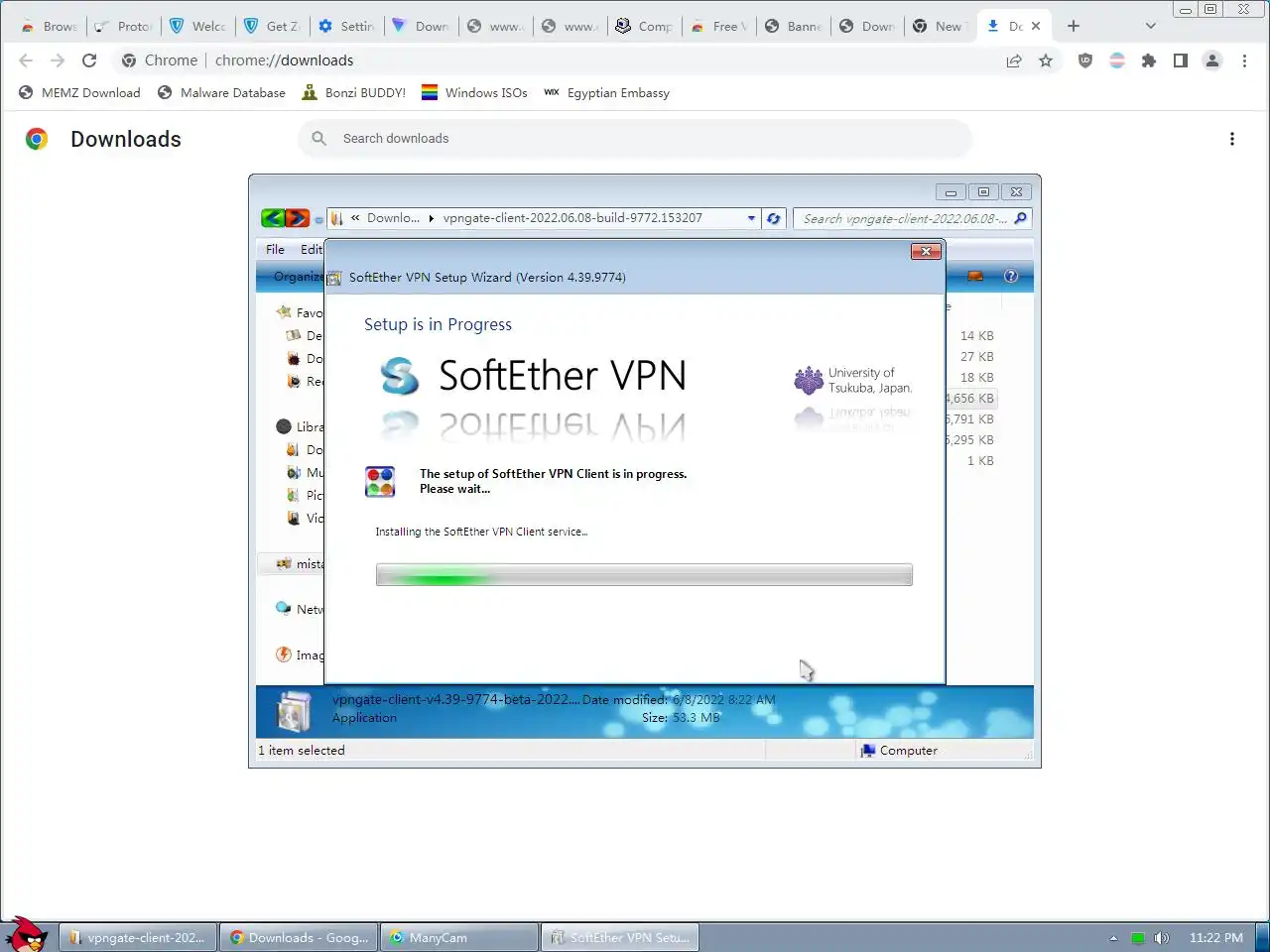The image size is (1270, 952).
Task: Select the 27 KB file row
Action: click(976, 357)
